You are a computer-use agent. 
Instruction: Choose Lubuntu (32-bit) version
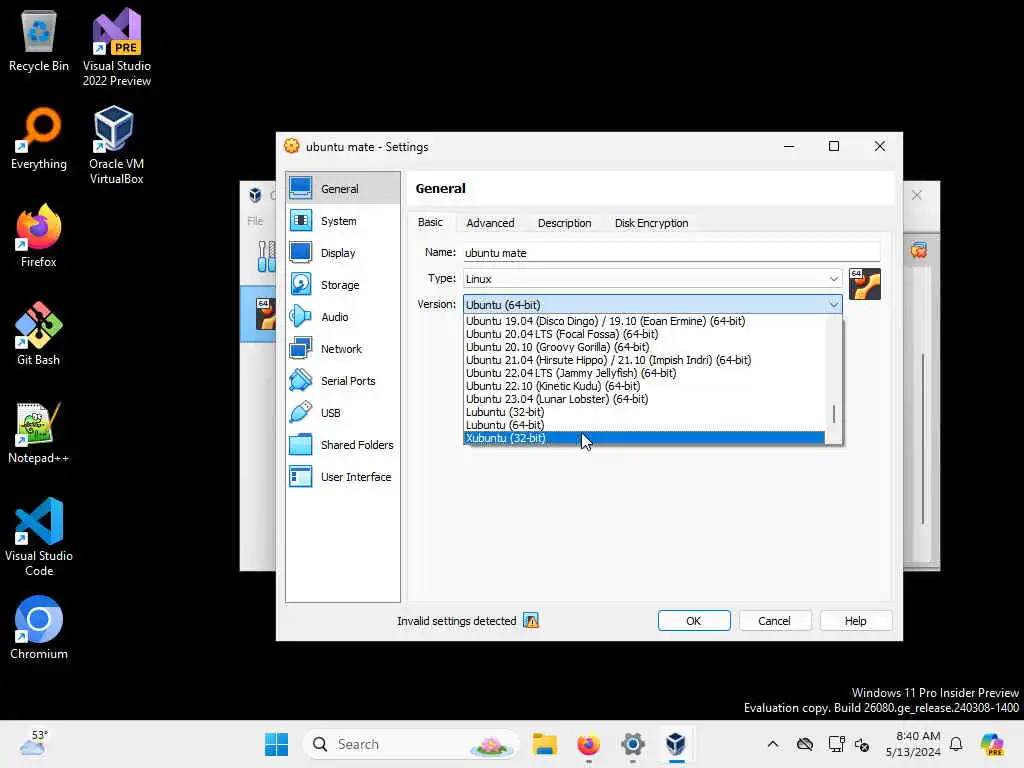pyautogui.click(x=644, y=412)
